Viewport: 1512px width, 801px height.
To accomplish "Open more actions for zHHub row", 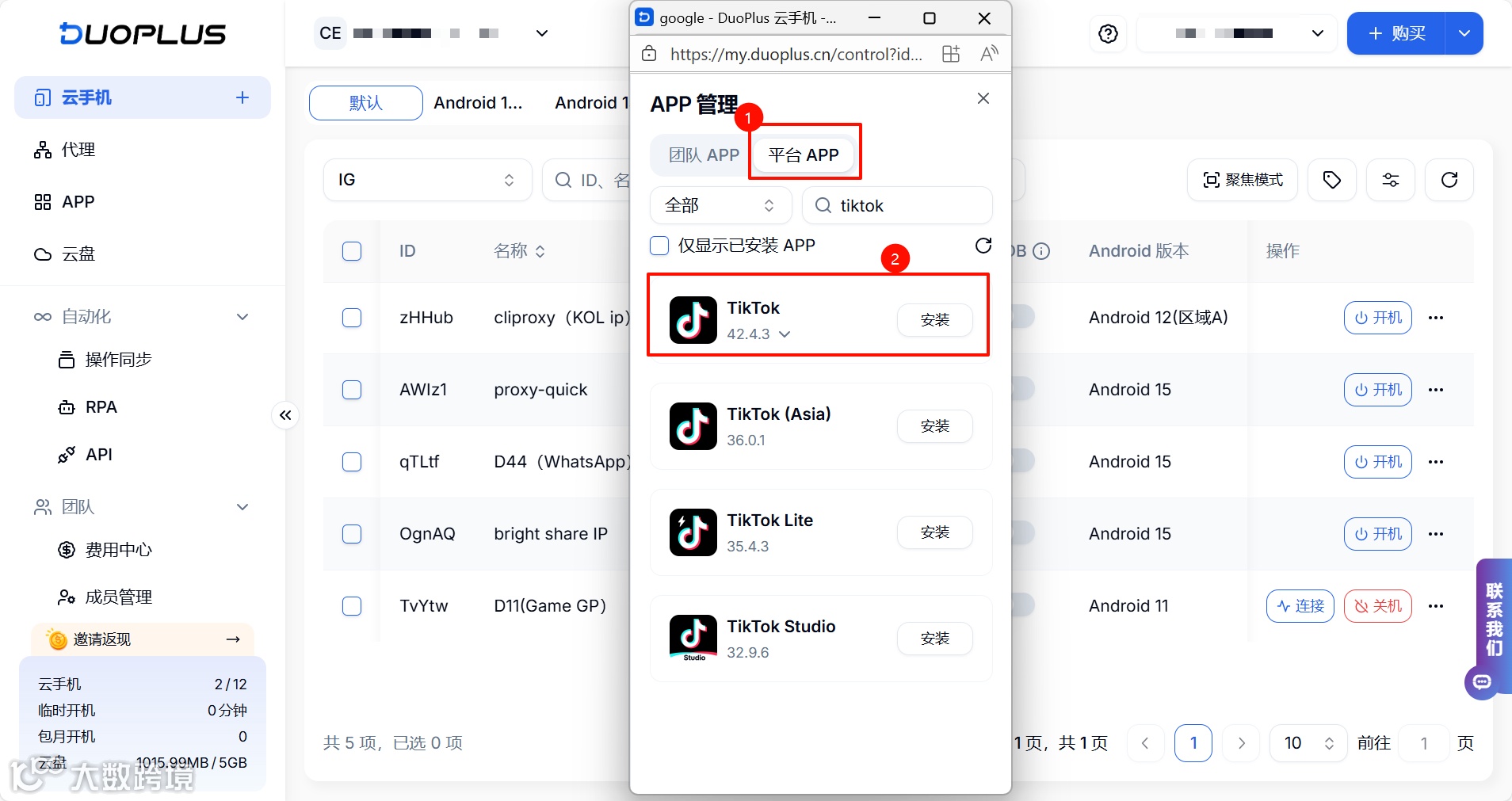I will coord(1436,318).
